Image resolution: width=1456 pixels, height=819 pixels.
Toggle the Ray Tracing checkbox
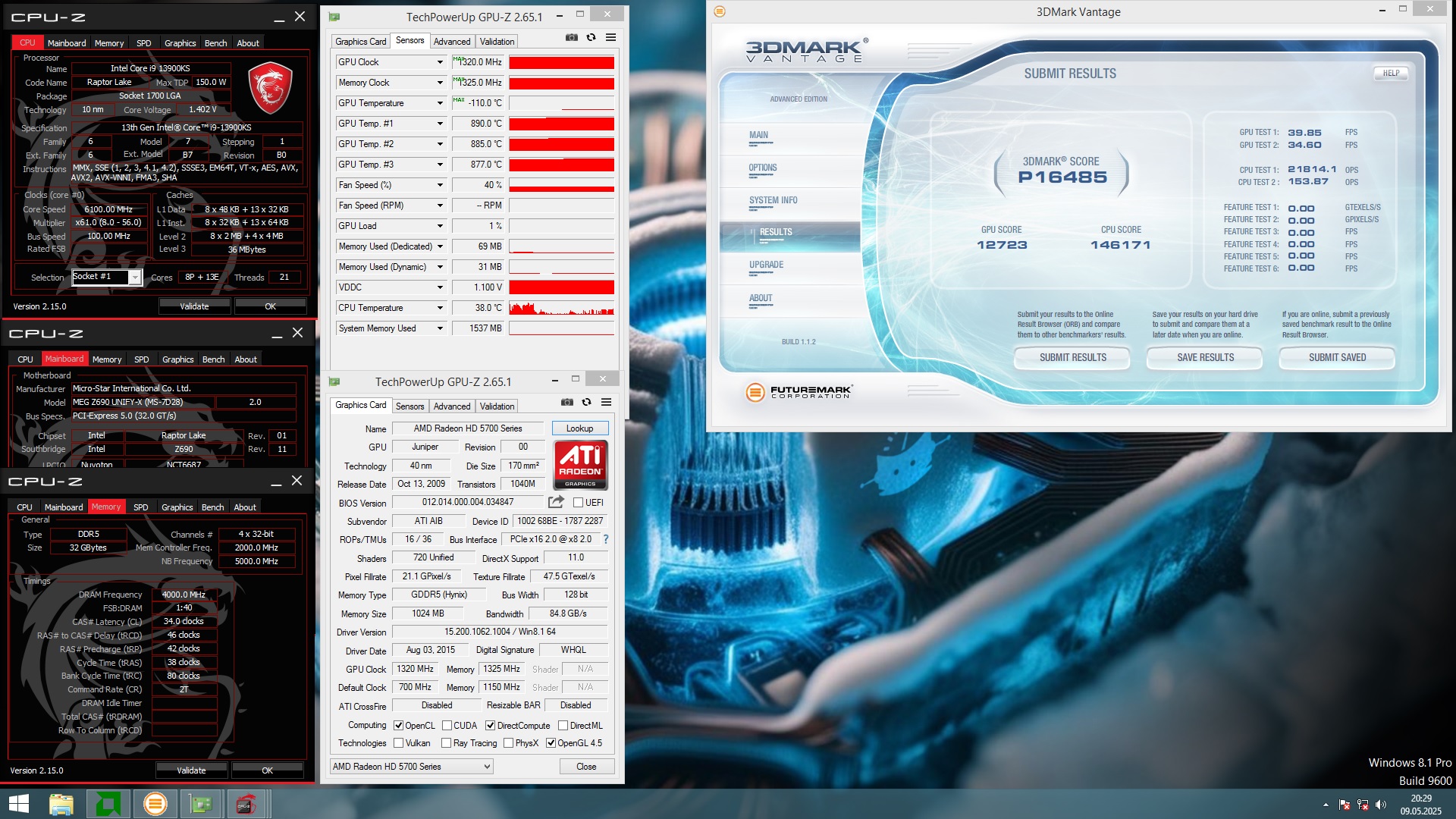[x=446, y=743]
